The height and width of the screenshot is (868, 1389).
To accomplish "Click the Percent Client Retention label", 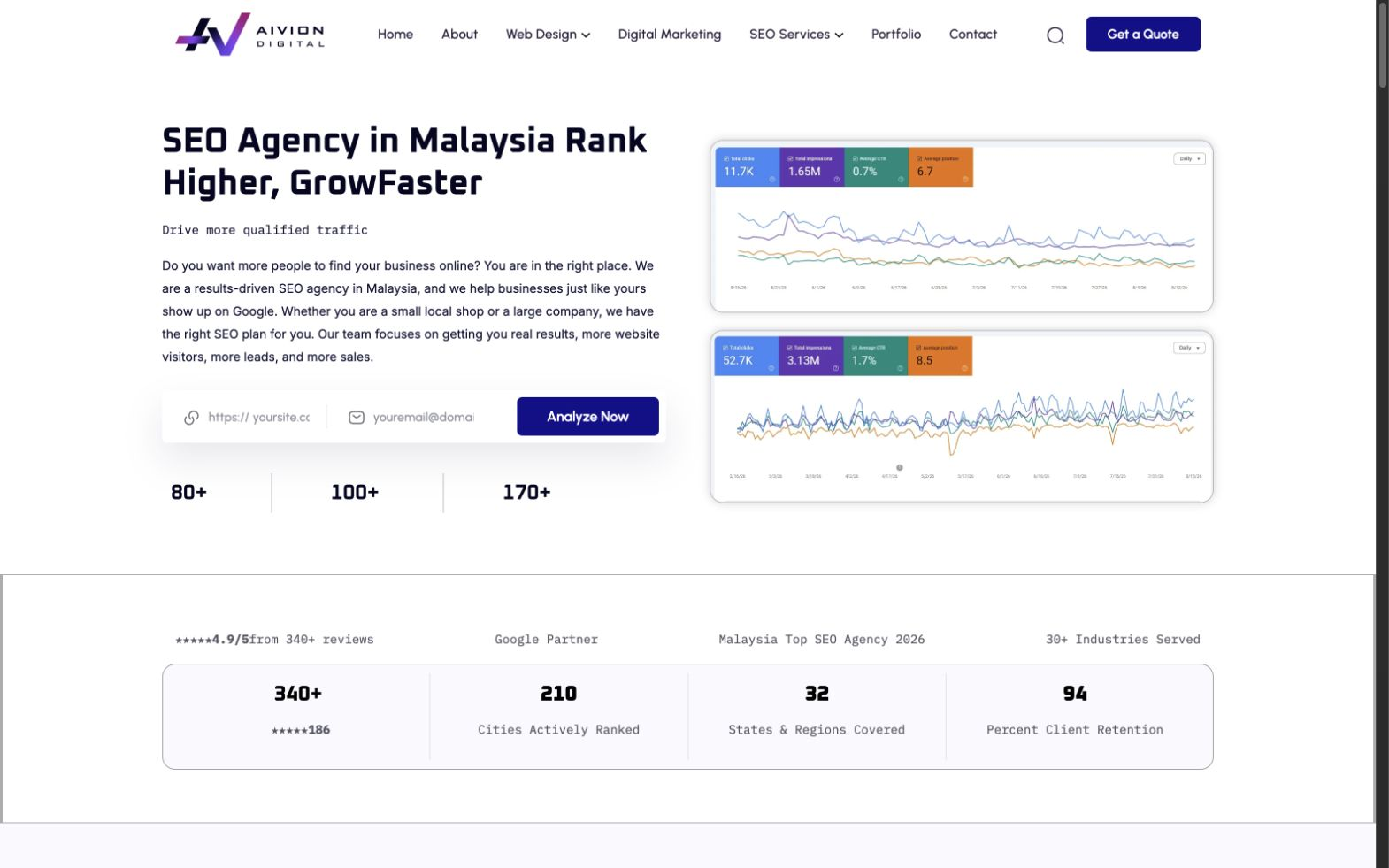I will [1075, 730].
